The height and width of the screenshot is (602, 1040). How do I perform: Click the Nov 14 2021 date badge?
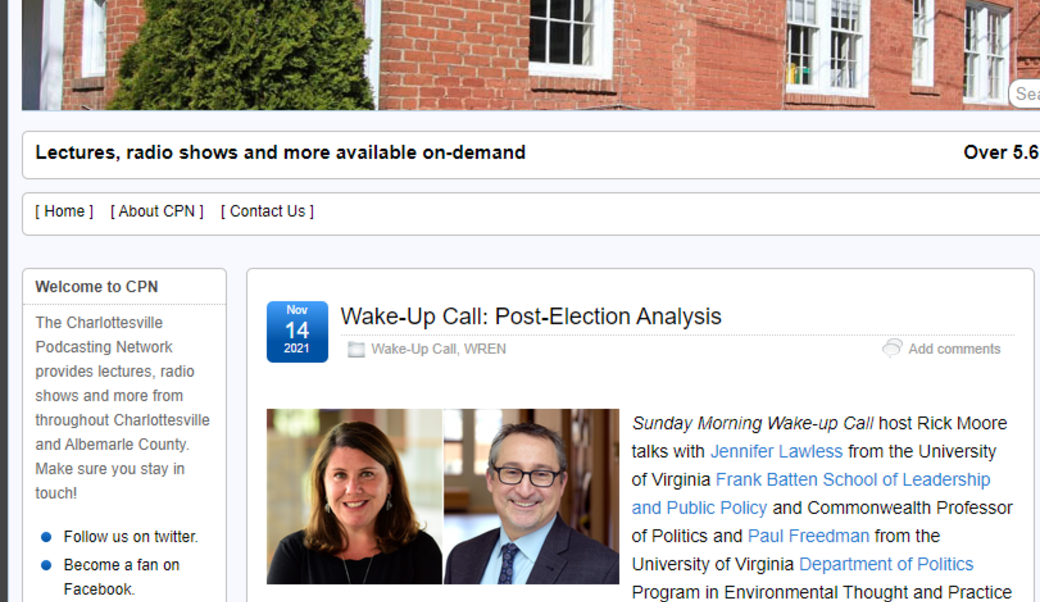click(x=297, y=331)
